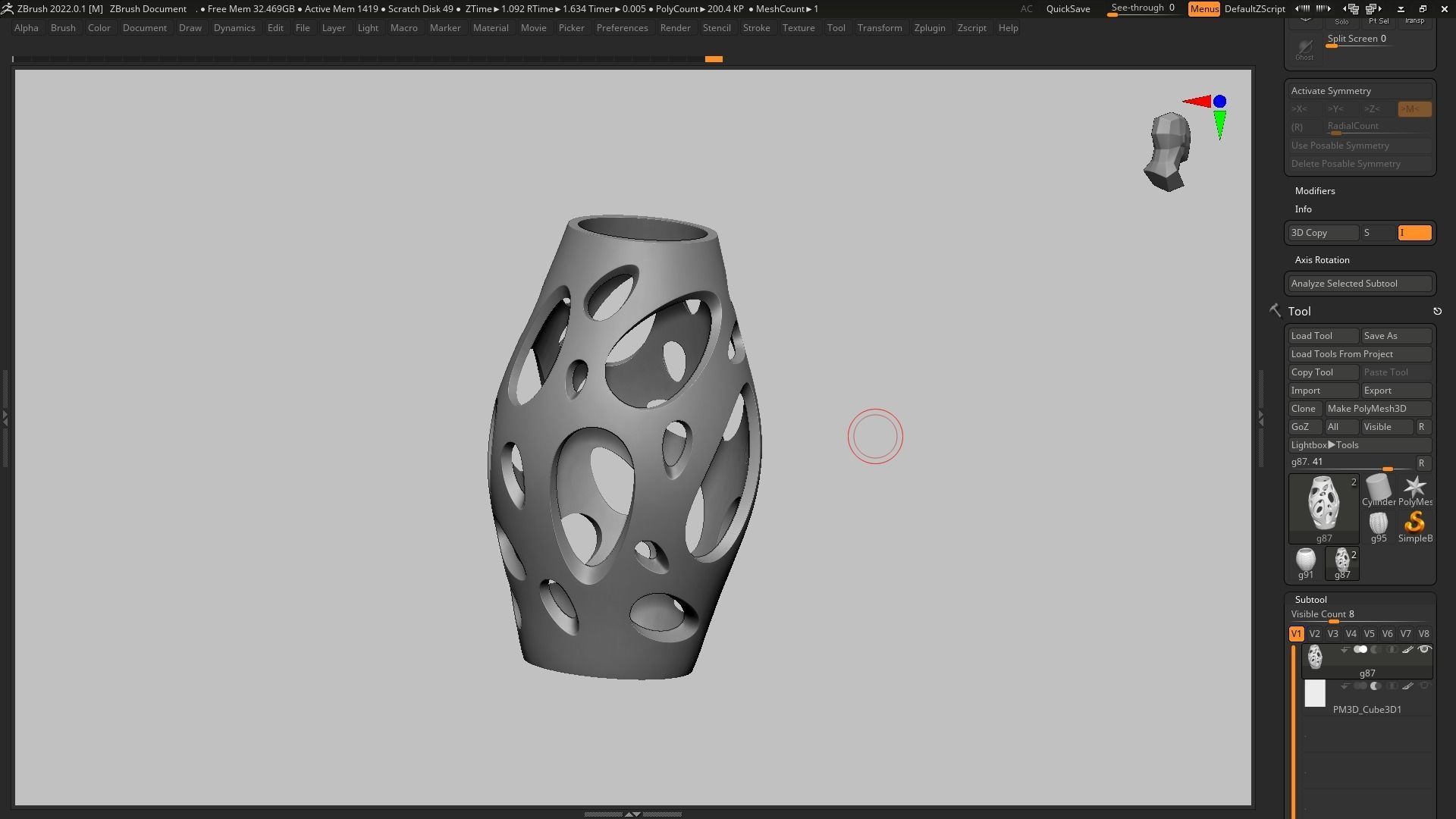Screen dimensions: 1456x819
Task: Toggle the I button beside 3D Copy
Action: (1414, 233)
